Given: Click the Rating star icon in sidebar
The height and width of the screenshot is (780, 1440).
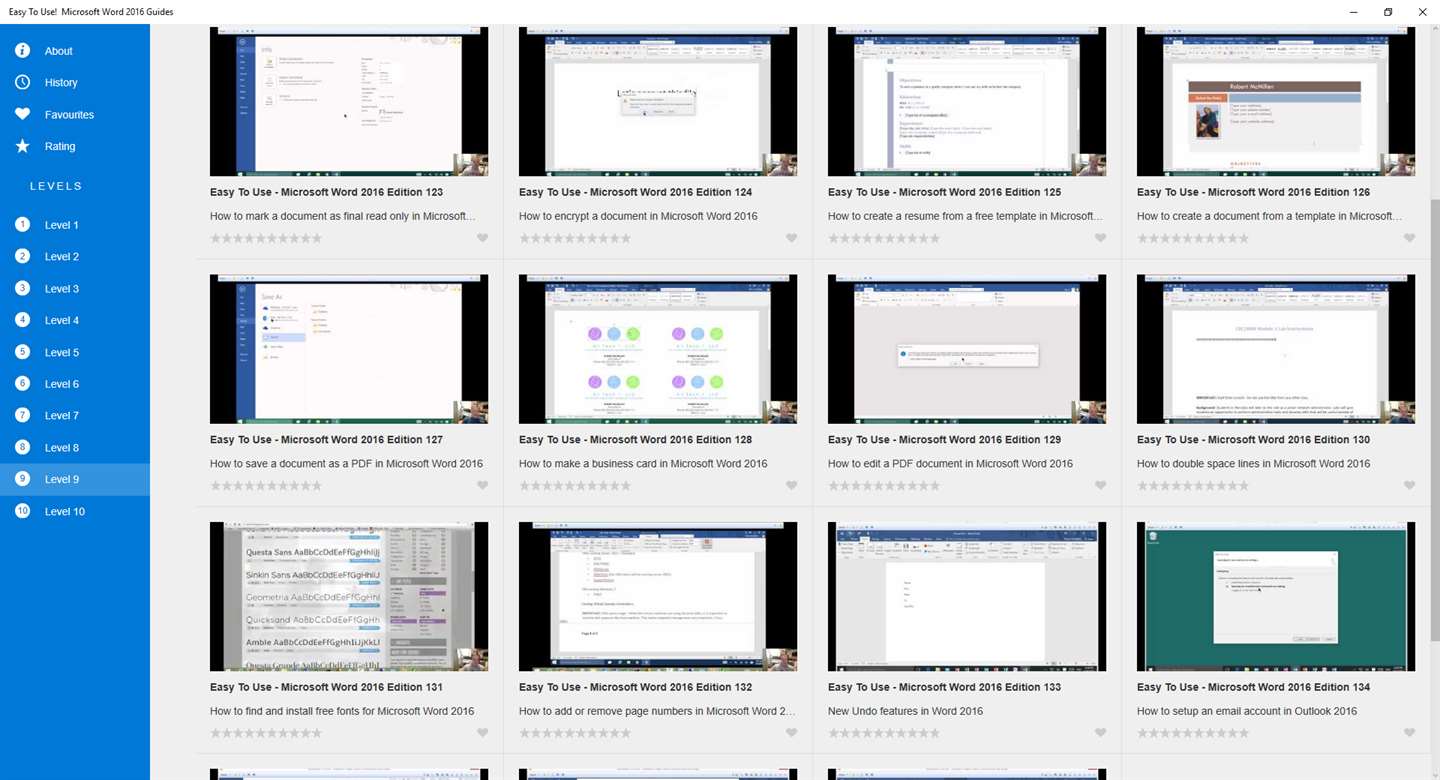Looking at the screenshot, I should point(22,146).
